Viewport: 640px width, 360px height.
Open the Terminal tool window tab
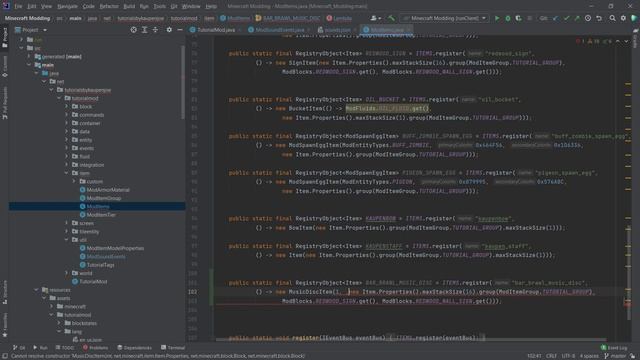point(173,348)
